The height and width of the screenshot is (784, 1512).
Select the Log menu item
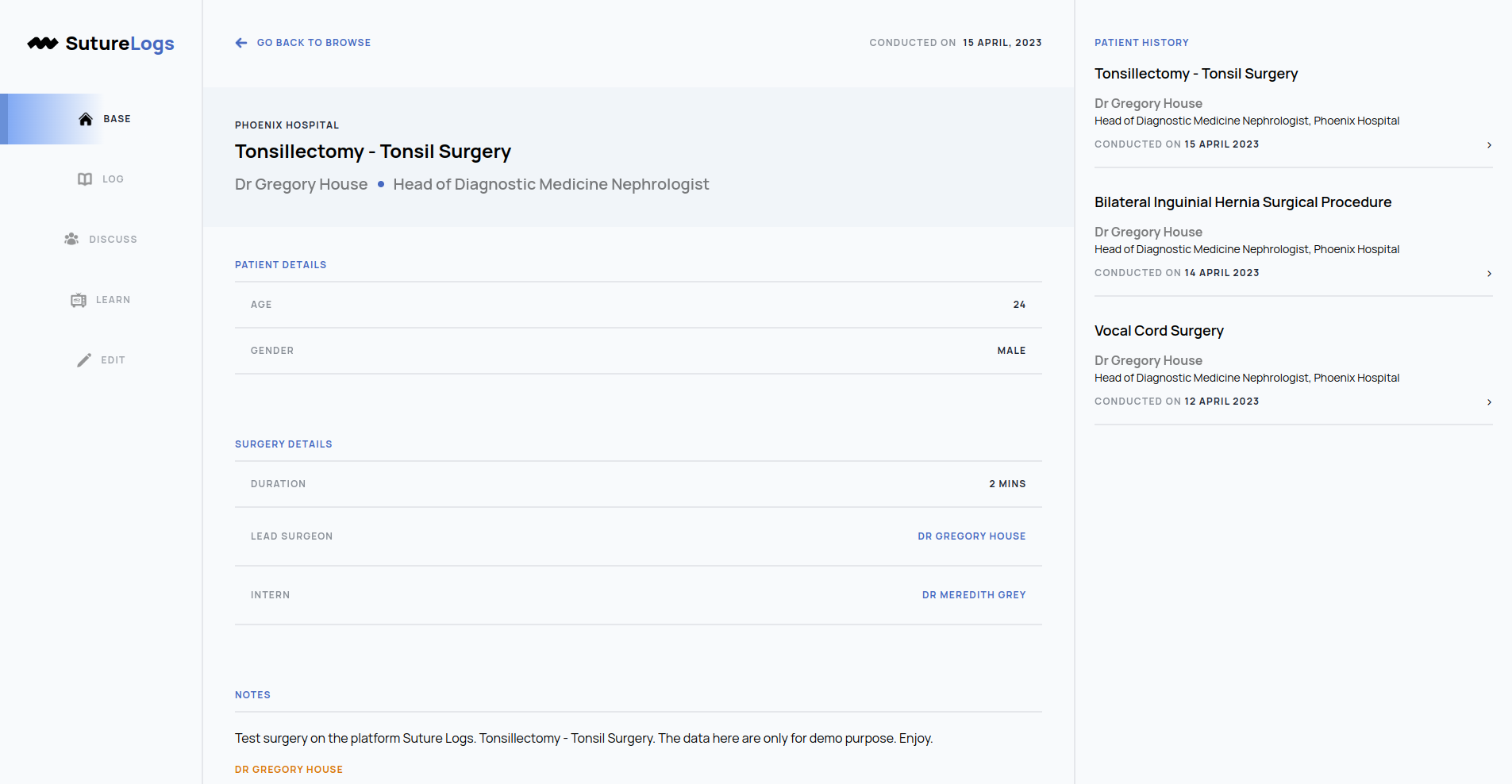click(x=113, y=179)
